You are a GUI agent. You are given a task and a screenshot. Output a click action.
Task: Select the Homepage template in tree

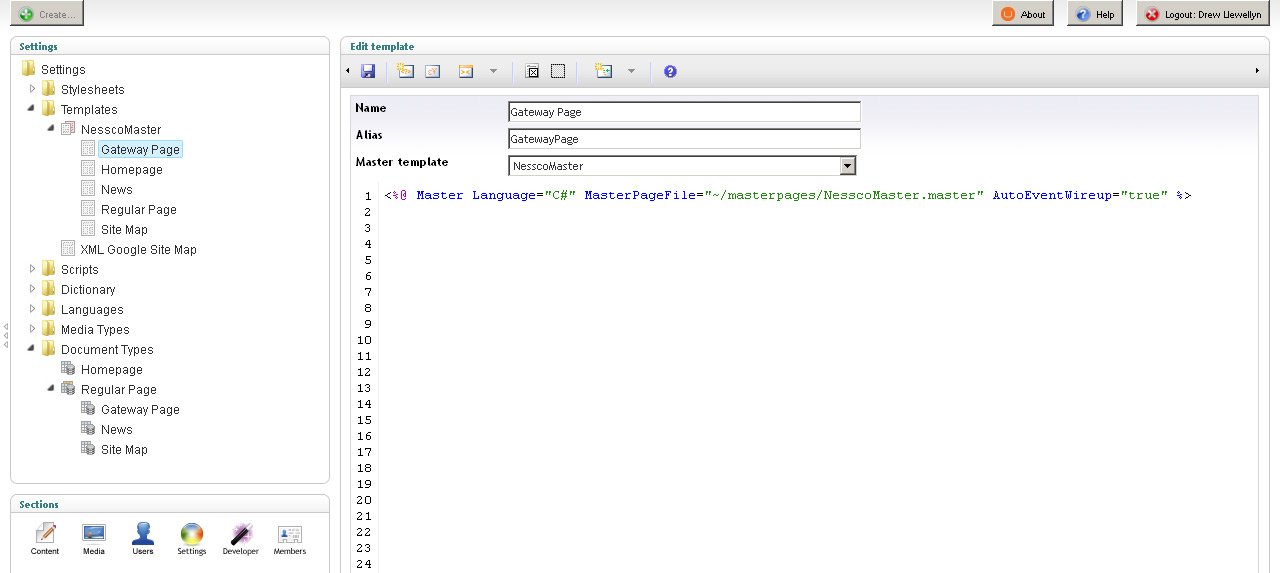pyautogui.click(x=131, y=170)
